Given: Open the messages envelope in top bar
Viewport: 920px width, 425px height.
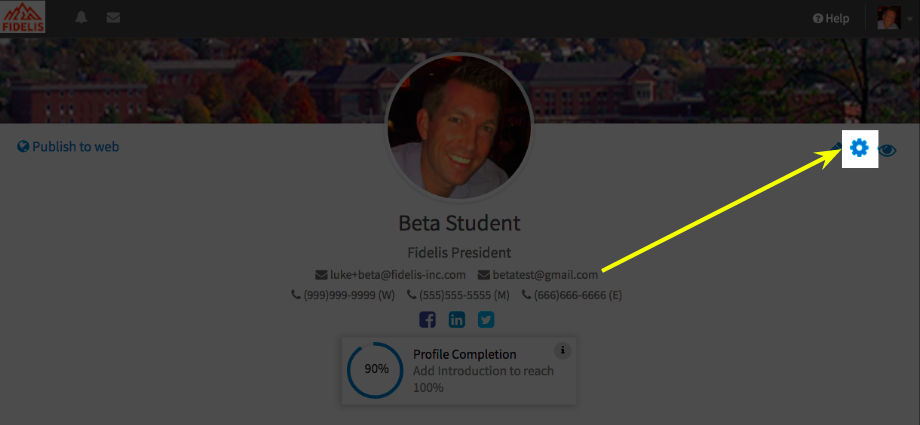Looking at the screenshot, I should [113, 18].
